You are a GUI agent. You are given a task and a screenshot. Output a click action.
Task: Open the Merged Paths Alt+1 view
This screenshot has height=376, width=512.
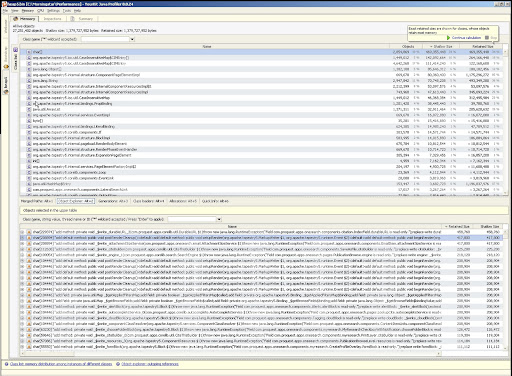pyautogui.click(x=37, y=201)
